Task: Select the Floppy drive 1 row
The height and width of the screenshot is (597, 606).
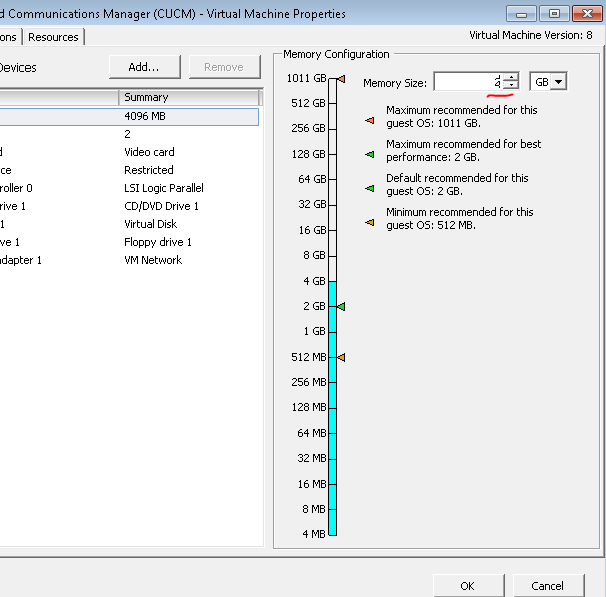Action: coord(129,242)
